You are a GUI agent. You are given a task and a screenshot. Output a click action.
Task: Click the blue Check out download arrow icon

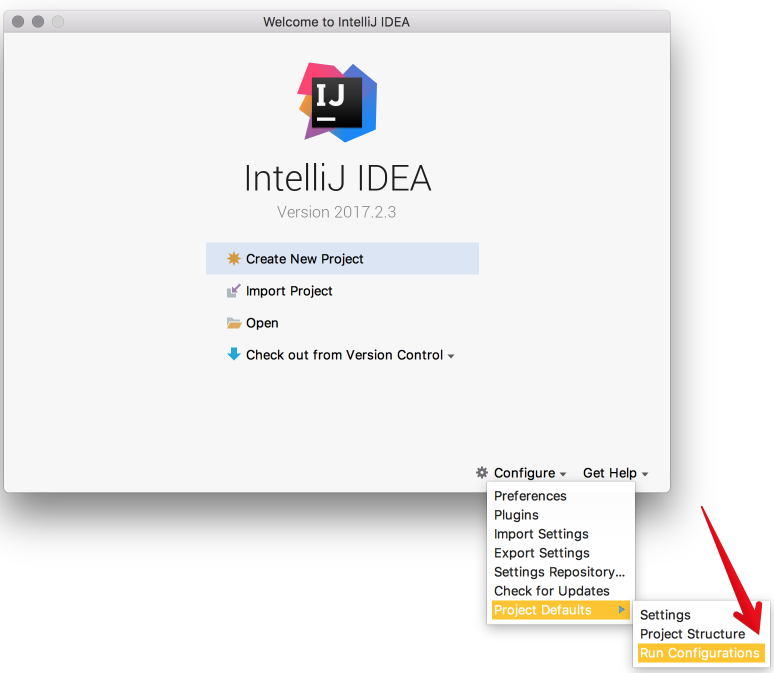[x=233, y=354]
